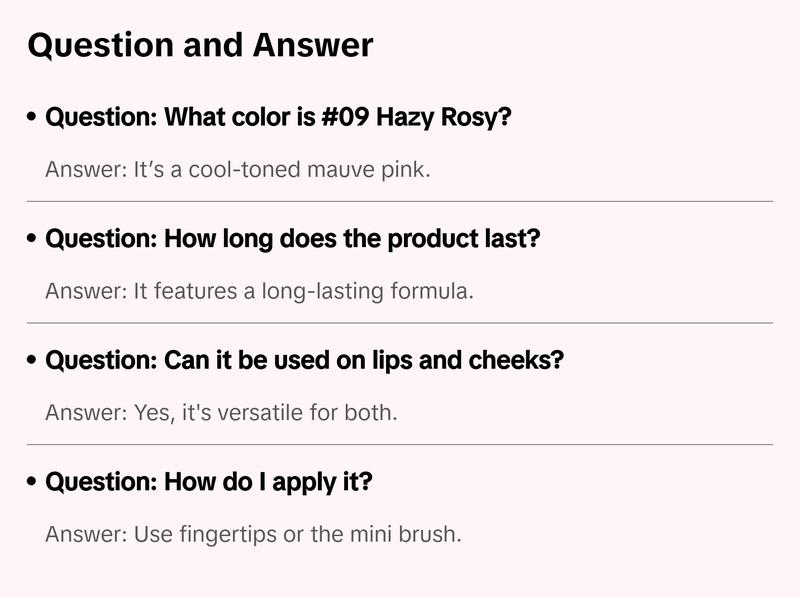Click the bullet before lips and cheeks question

(x=33, y=361)
